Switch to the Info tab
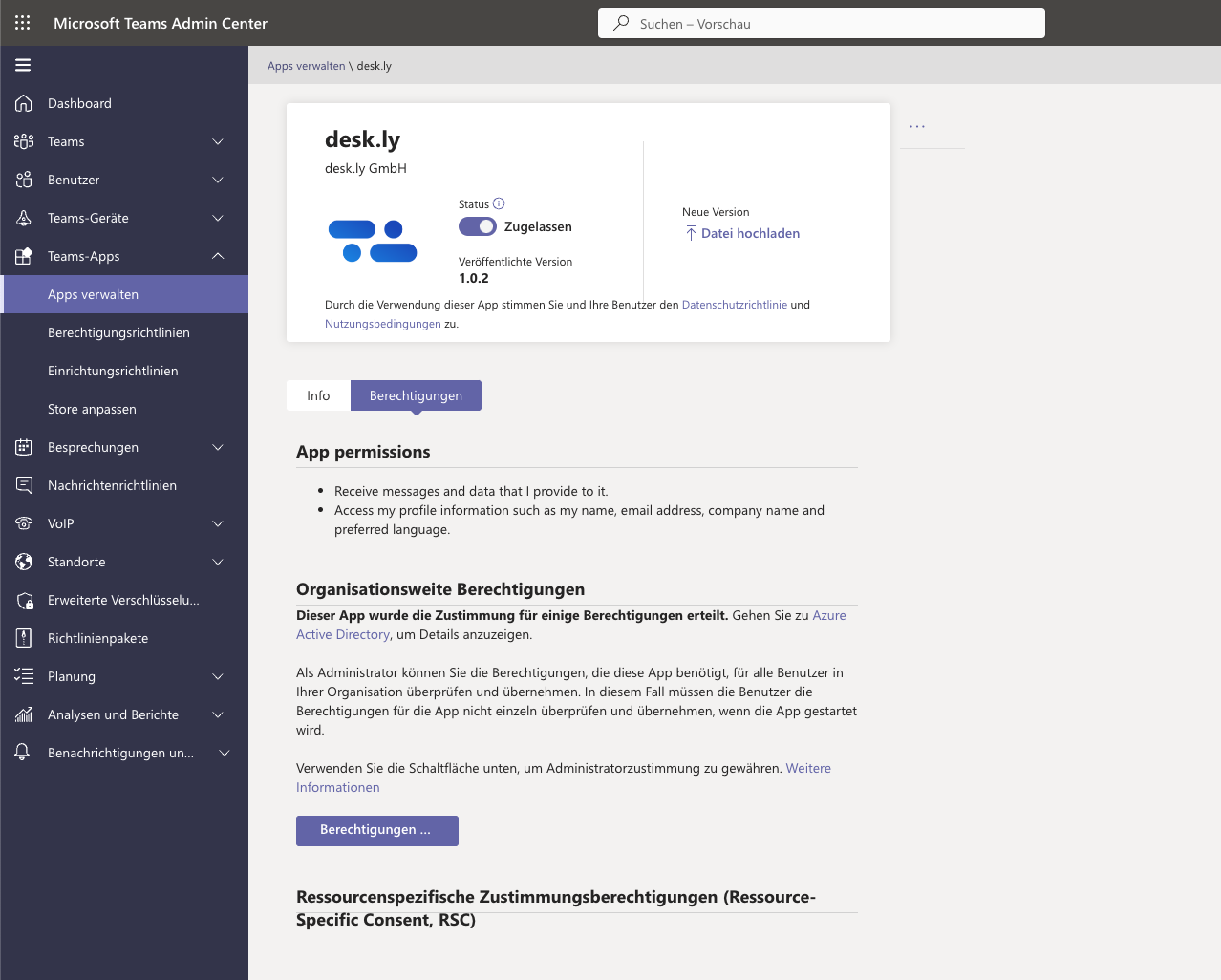The height and width of the screenshot is (980, 1221). 318,395
